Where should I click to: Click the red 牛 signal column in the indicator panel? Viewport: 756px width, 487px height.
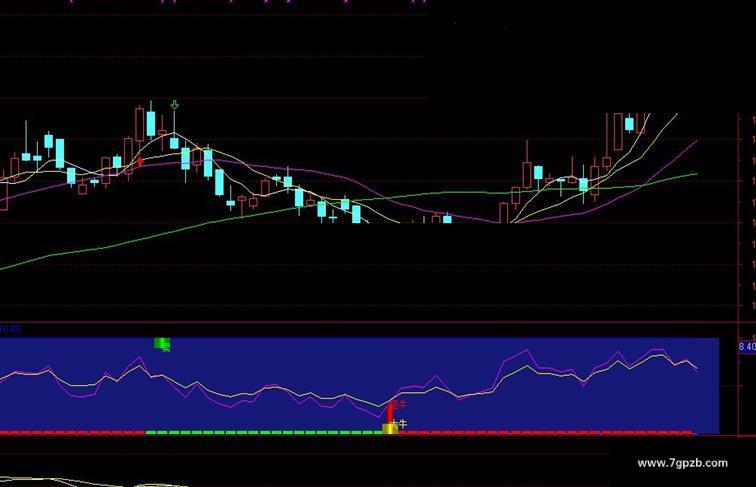(391, 413)
